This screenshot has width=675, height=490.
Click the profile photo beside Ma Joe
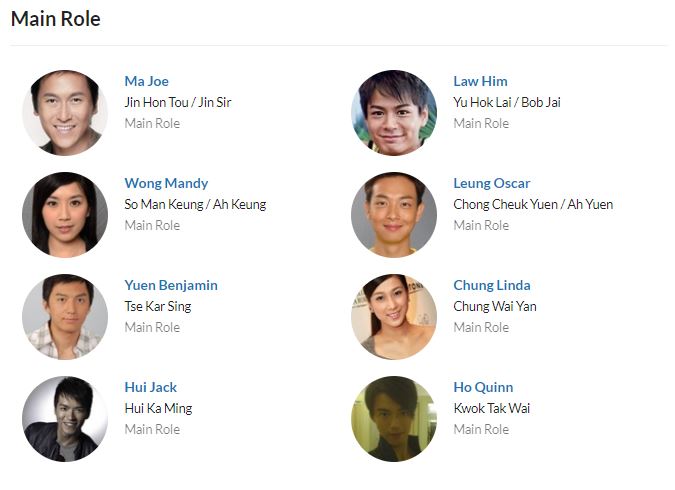pos(65,113)
